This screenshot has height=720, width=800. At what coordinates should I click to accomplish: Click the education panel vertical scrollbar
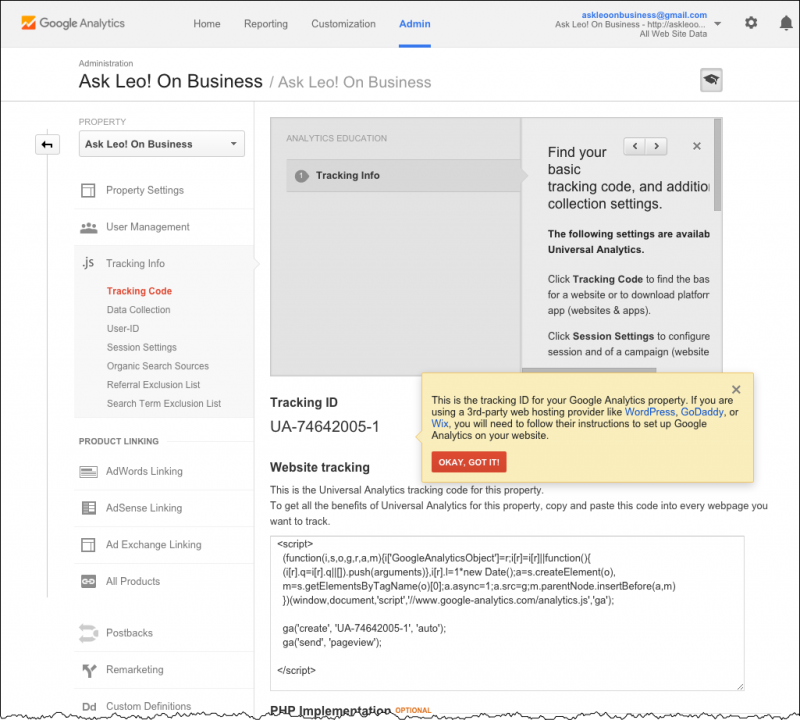pos(717,165)
